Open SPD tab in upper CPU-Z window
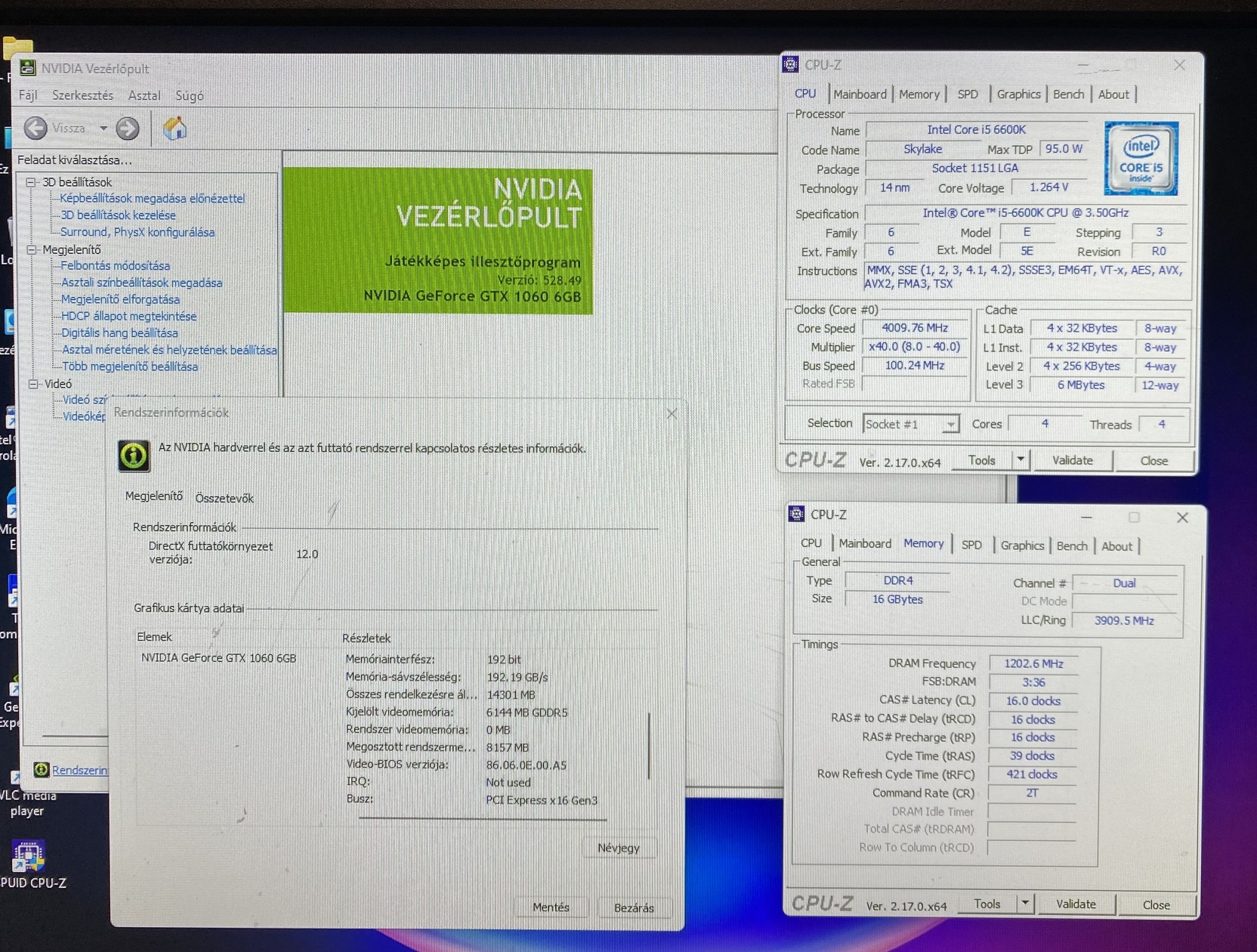Image resolution: width=1257 pixels, height=952 pixels. [968, 94]
